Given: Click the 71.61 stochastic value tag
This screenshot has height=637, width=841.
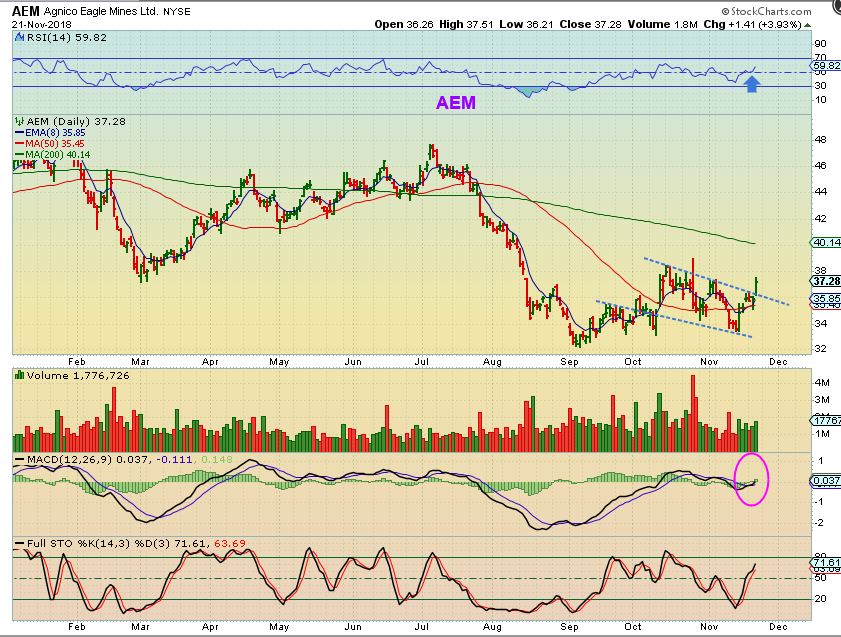Looking at the screenshot, I should [x=826, y=562].
